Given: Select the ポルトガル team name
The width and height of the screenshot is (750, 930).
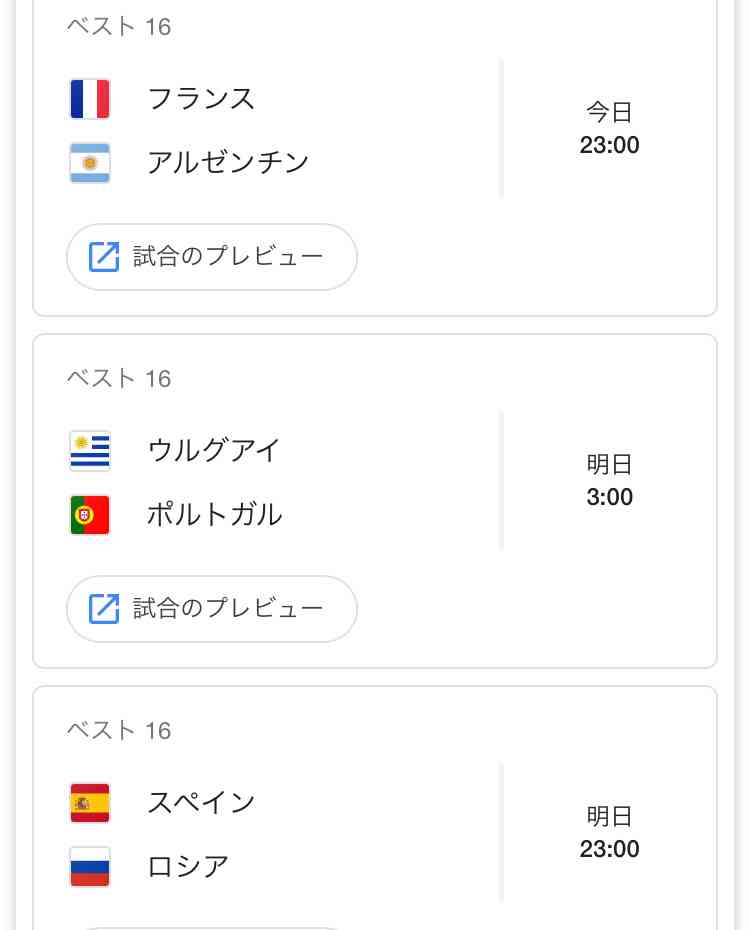Looking at the screenshot, I should click(215, 514).
